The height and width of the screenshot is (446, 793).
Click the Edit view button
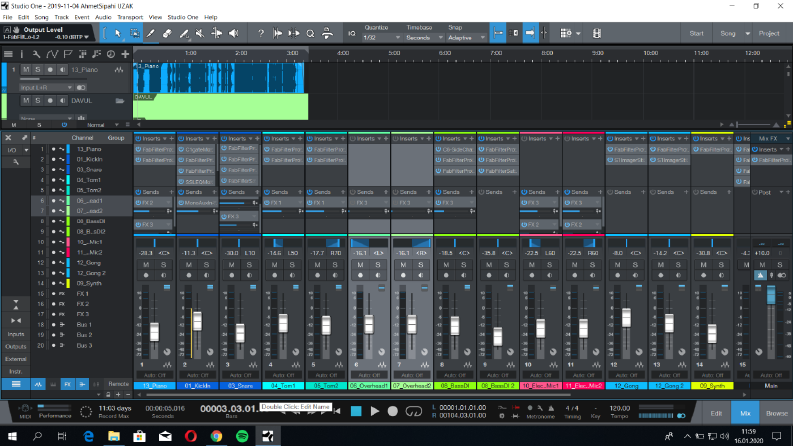716,413
